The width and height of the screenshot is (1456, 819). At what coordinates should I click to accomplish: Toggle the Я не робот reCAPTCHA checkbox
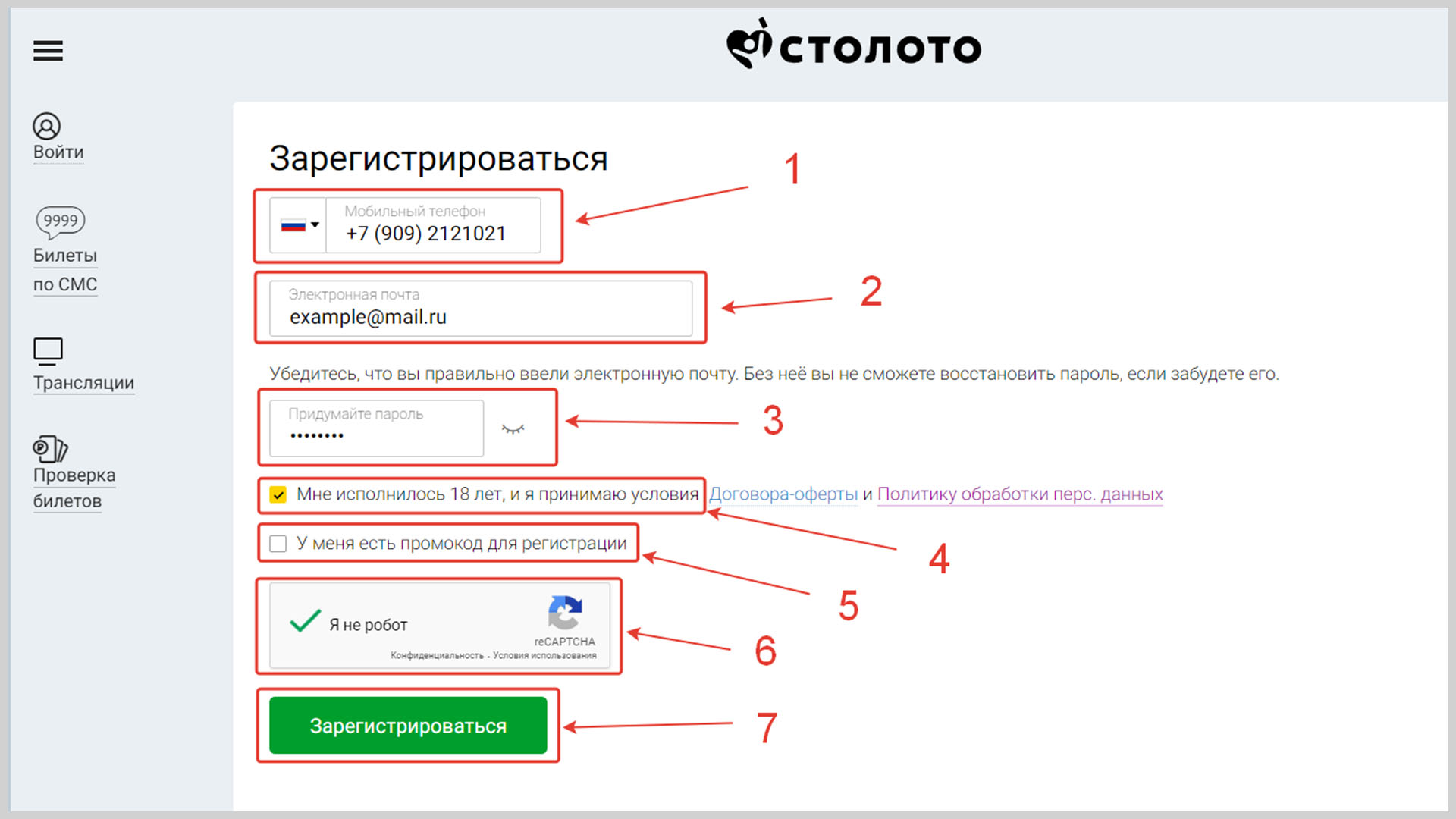click(x=305, y=622)
